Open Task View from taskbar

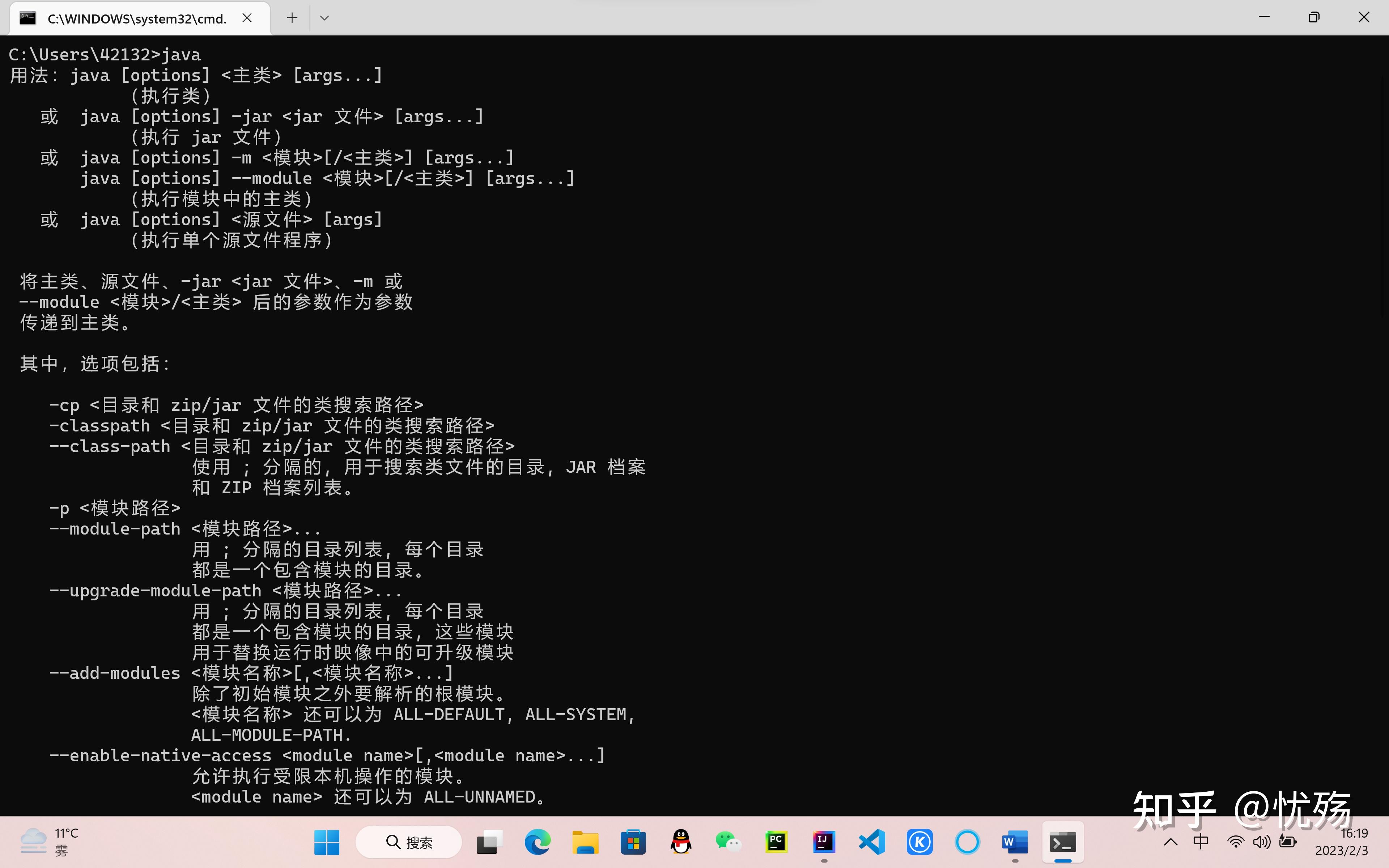(489, 842)
